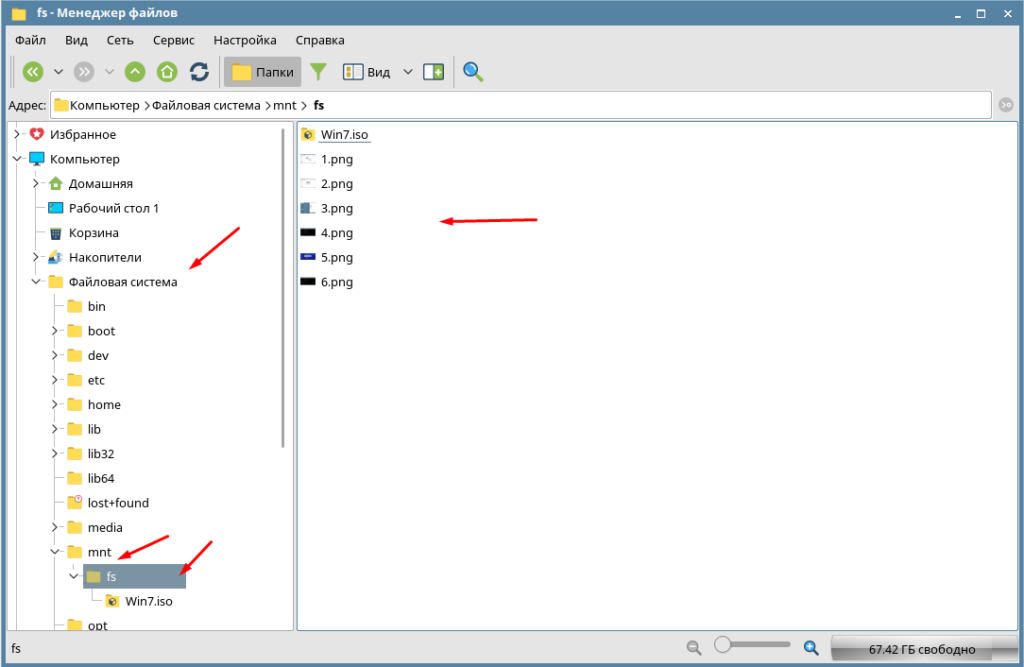The image size is (1024, 667).
Task: Expand the boot folder in tree
Action: [x=55, y=331]
